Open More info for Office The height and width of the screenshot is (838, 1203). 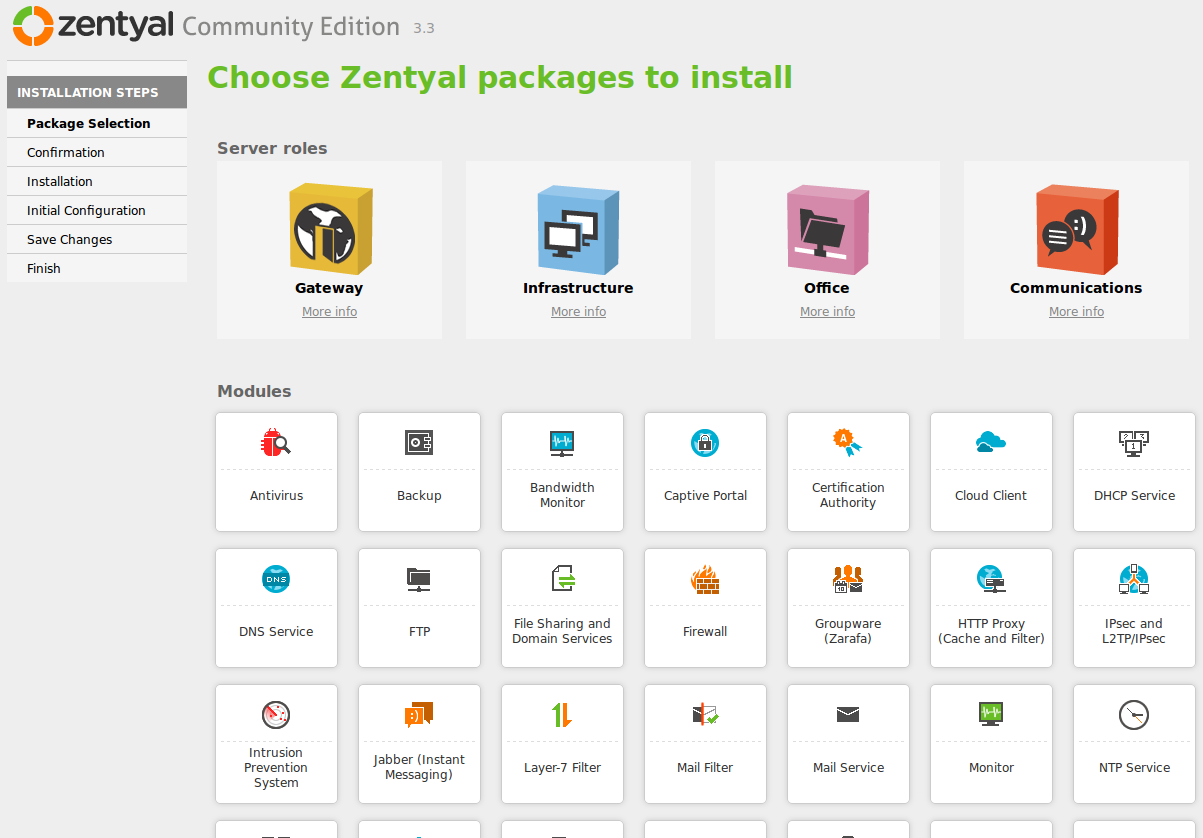[x=827, y=312]
